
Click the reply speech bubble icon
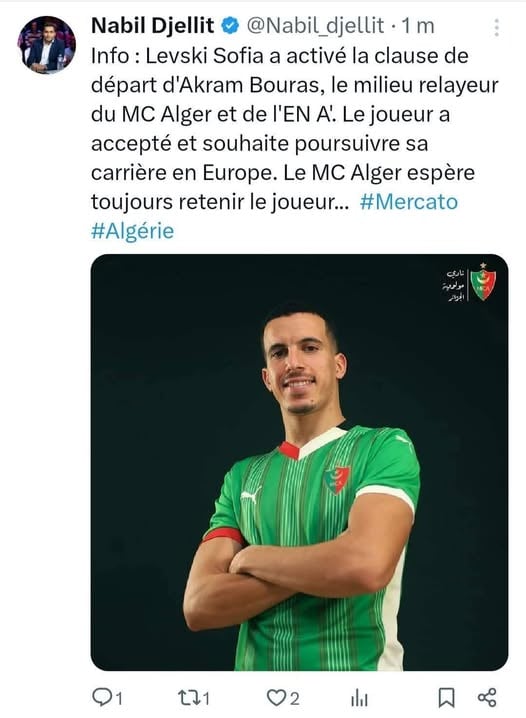coord(100,697)
